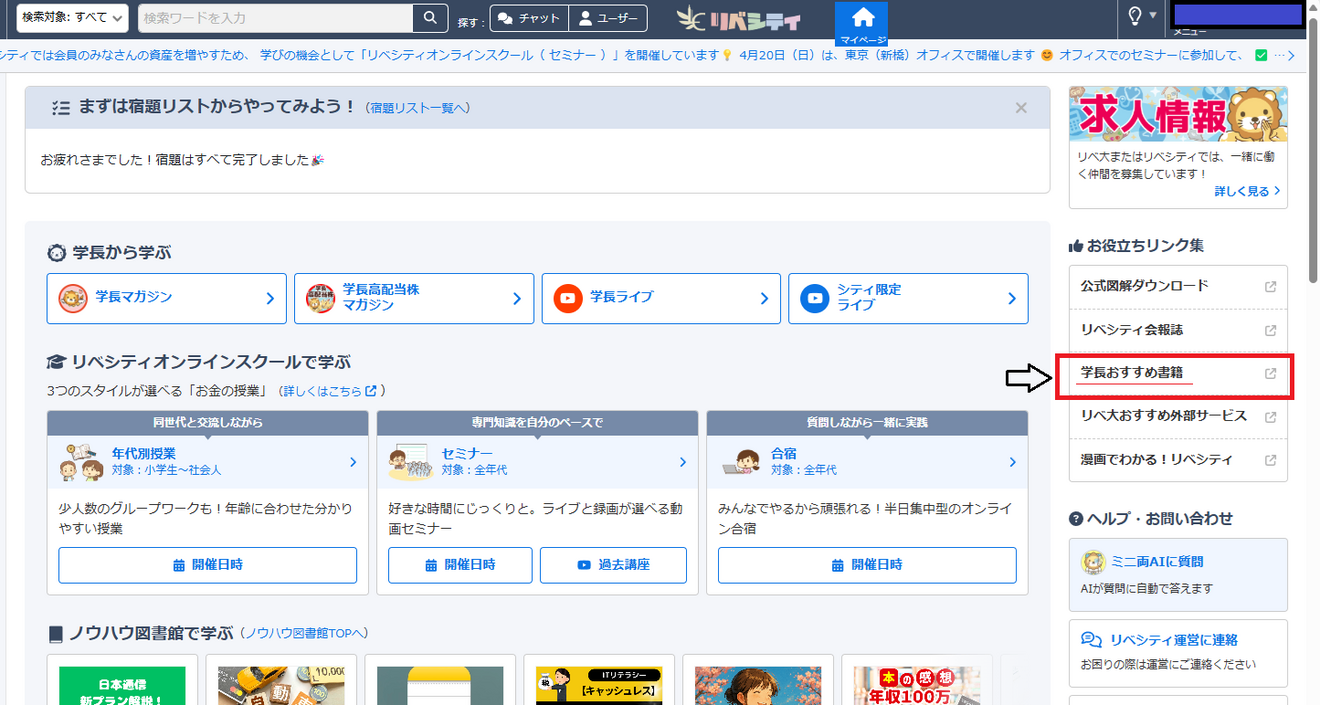This screenshot has width=1320, height=705.
Task: Open the 宿題リスト一覧へ link
Action: coord(417,108)
